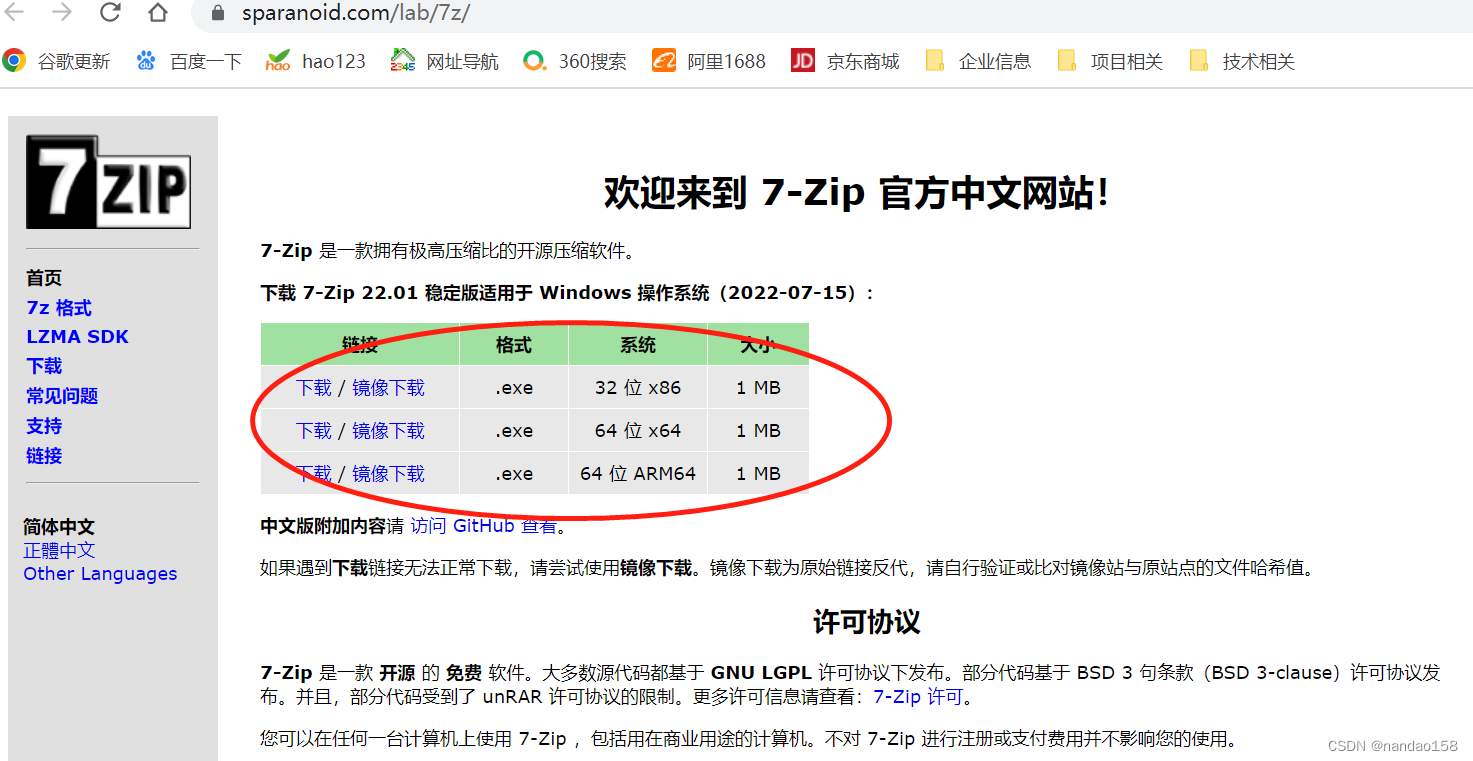
Task: Click the 许可协议 heading
Action: point(866,622)
